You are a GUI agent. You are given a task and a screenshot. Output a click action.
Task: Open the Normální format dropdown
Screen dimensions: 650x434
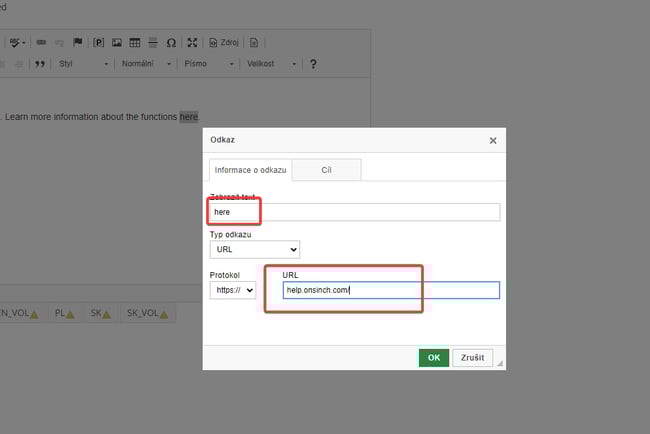point(146,64)
